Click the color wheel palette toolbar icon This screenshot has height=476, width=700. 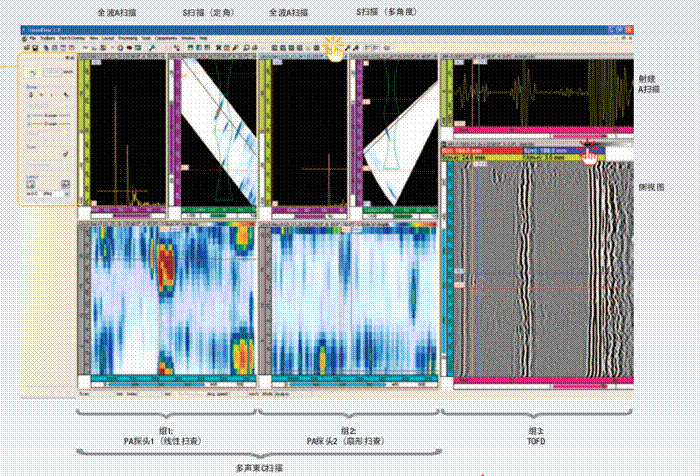coord(120,47)
